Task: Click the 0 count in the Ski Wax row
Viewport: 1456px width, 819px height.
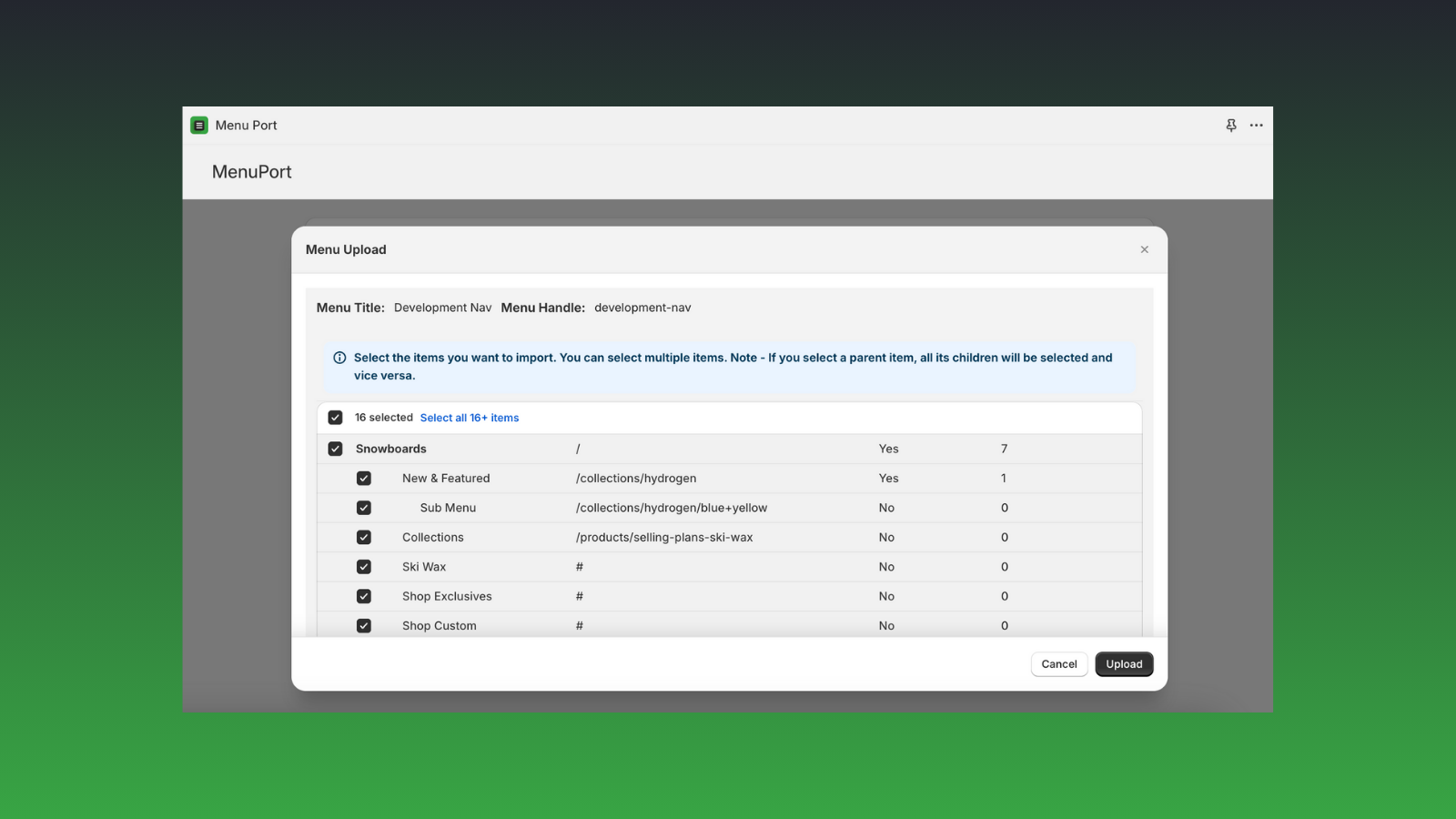Action: tap(1005, 567)
